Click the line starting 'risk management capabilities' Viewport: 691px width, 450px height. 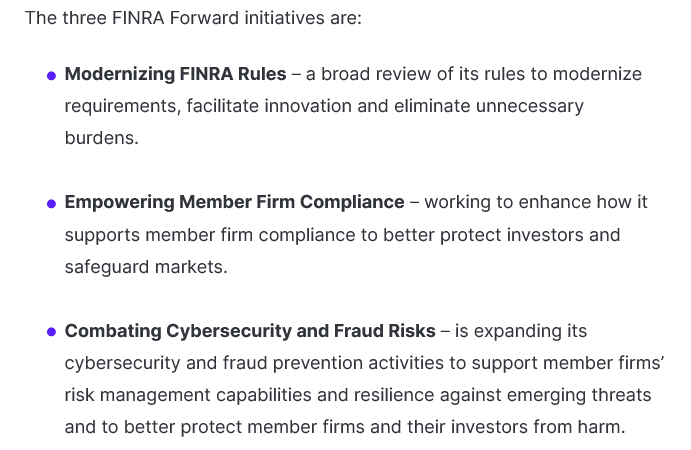point(358,395)
